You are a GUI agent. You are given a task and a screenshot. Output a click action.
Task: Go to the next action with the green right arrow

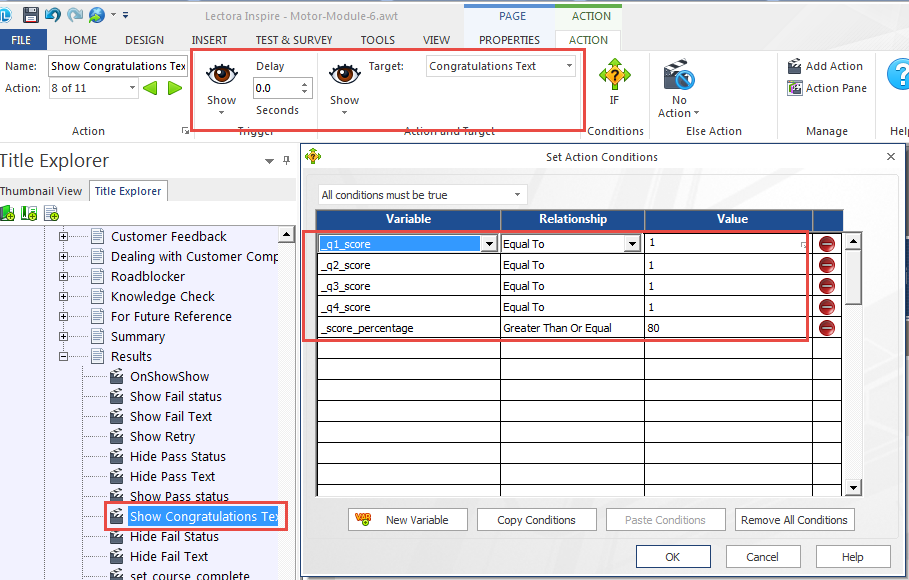[174, 88]
